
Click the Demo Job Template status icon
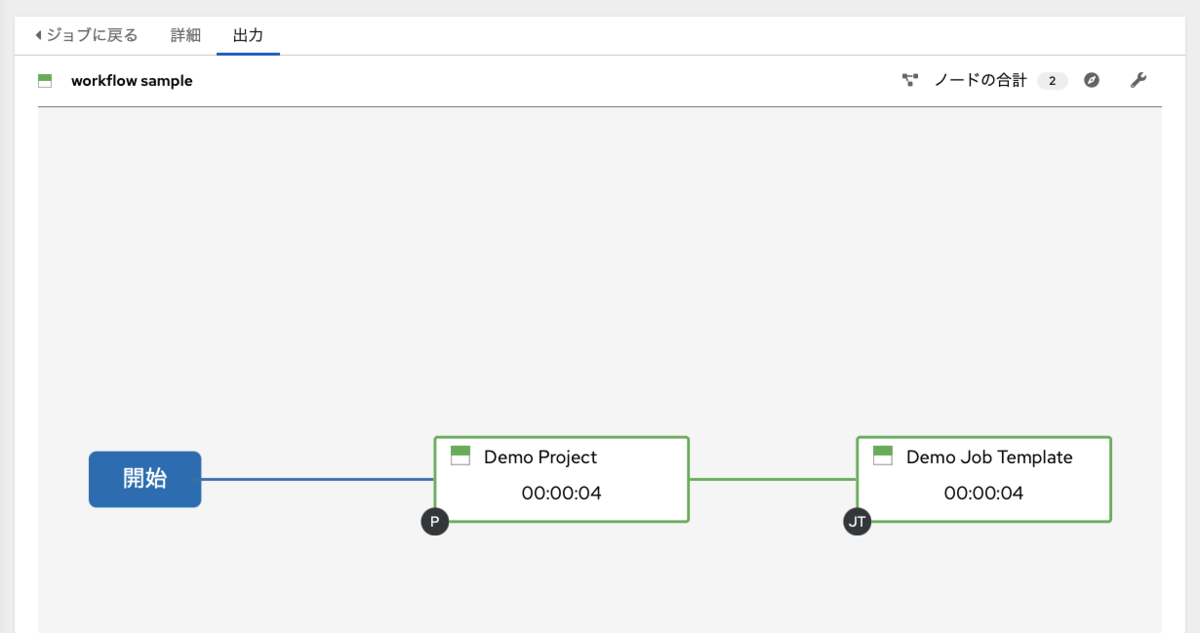883,456
